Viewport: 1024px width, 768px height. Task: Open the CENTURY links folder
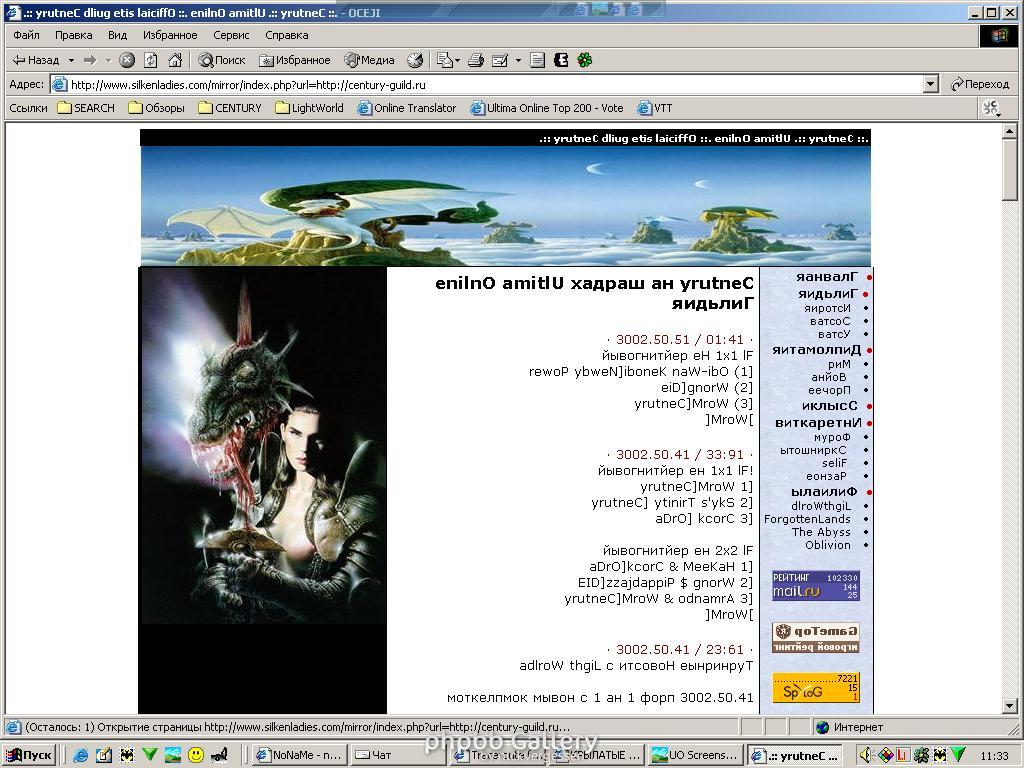[230, 108]
